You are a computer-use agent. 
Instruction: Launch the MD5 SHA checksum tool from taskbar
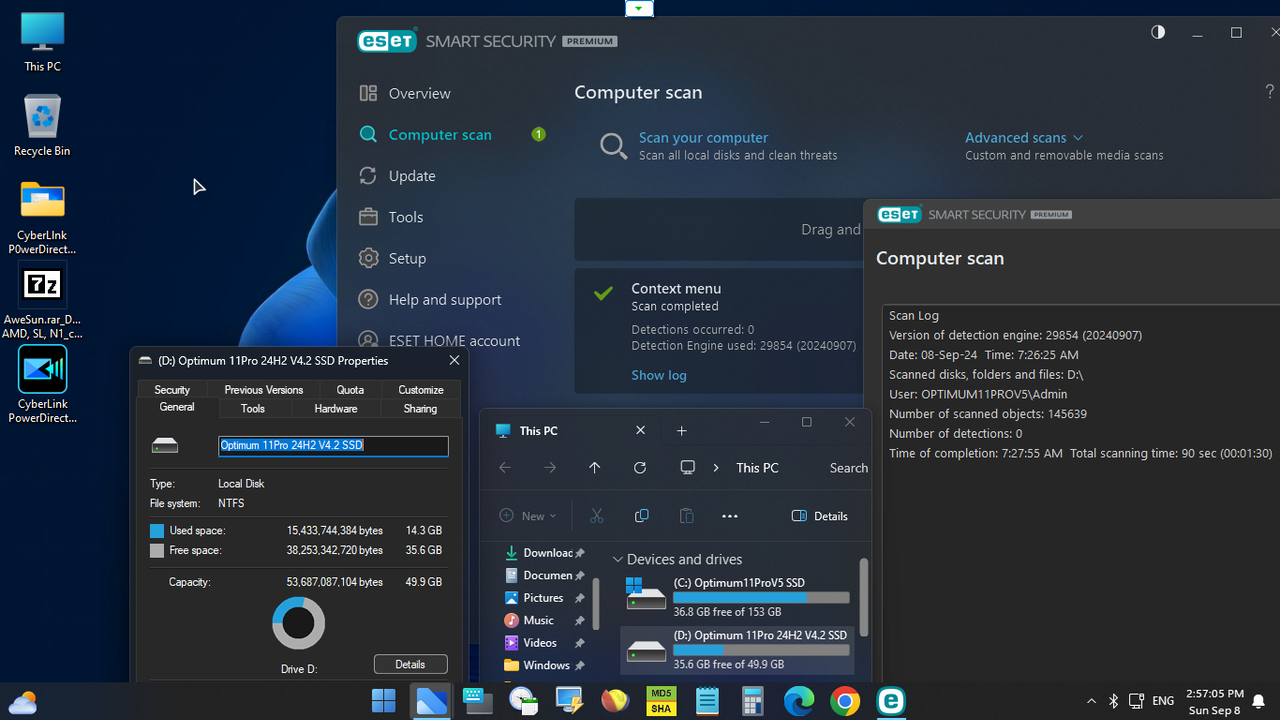pos(660,701)
